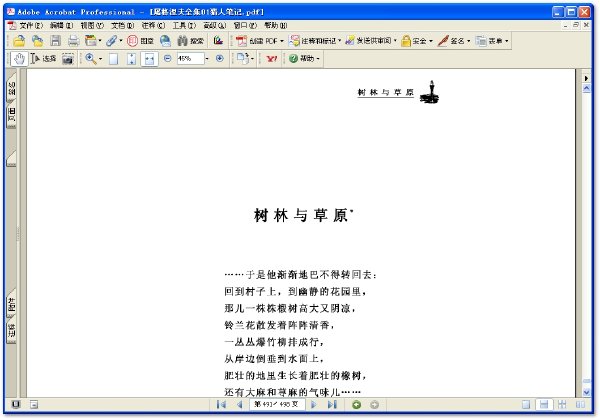
Task: Open the Document (文档) menu
Action: [122, 25]
